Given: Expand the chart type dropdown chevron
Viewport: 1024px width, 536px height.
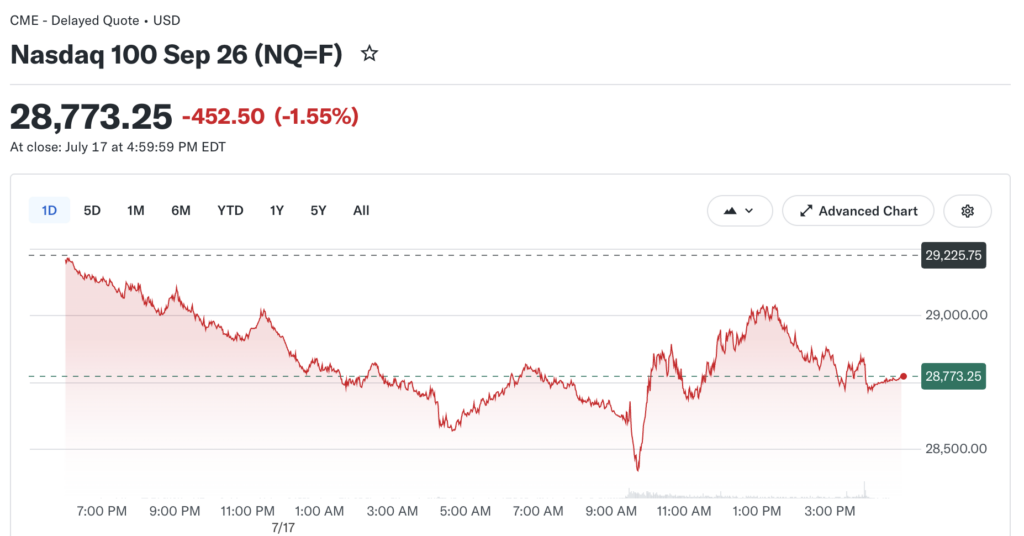Looking at the screenshot, I should tap(749, 211).
